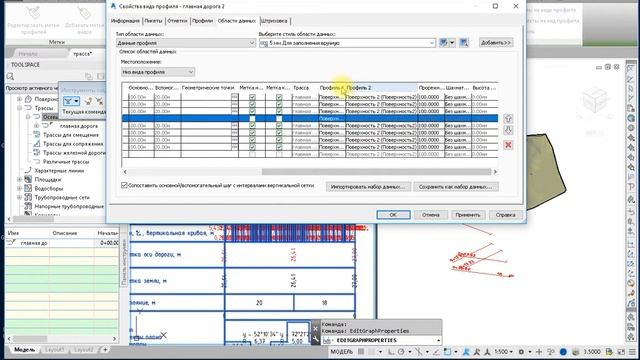
Task: Click the Toolspace tree horizontal scrollbar thumb
Action: [x=34, y=219]
